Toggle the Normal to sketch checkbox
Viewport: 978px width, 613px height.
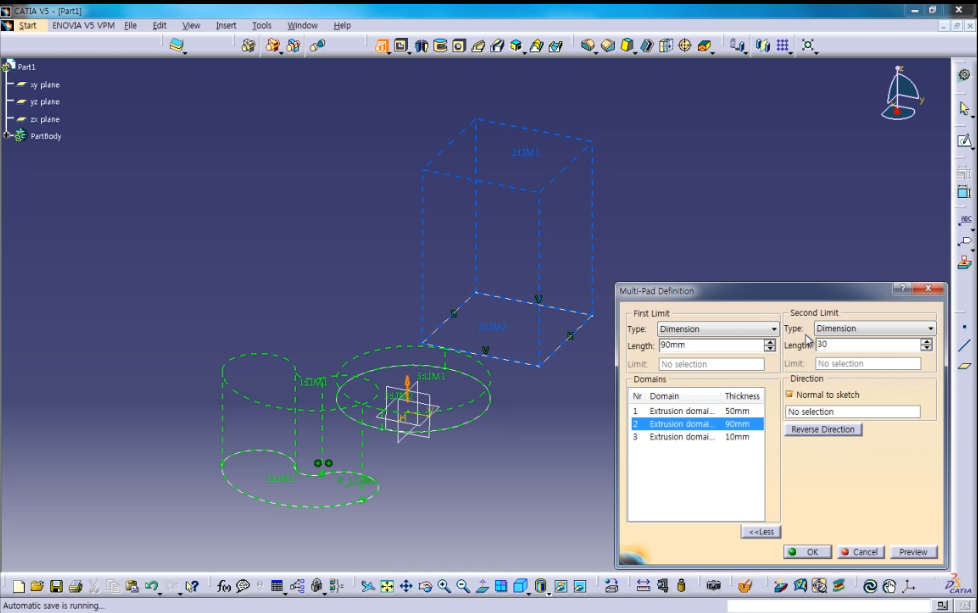pos(789,394)
